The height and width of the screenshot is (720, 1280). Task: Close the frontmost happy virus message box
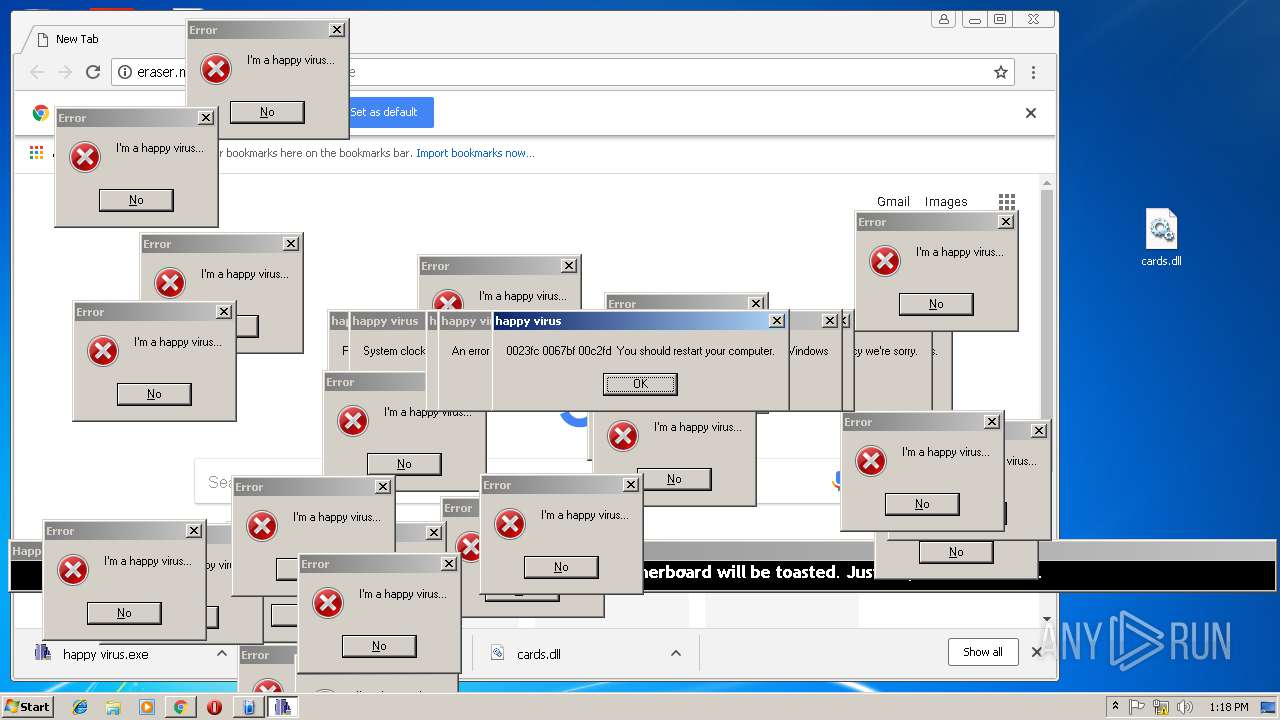[x=777, y=321]
